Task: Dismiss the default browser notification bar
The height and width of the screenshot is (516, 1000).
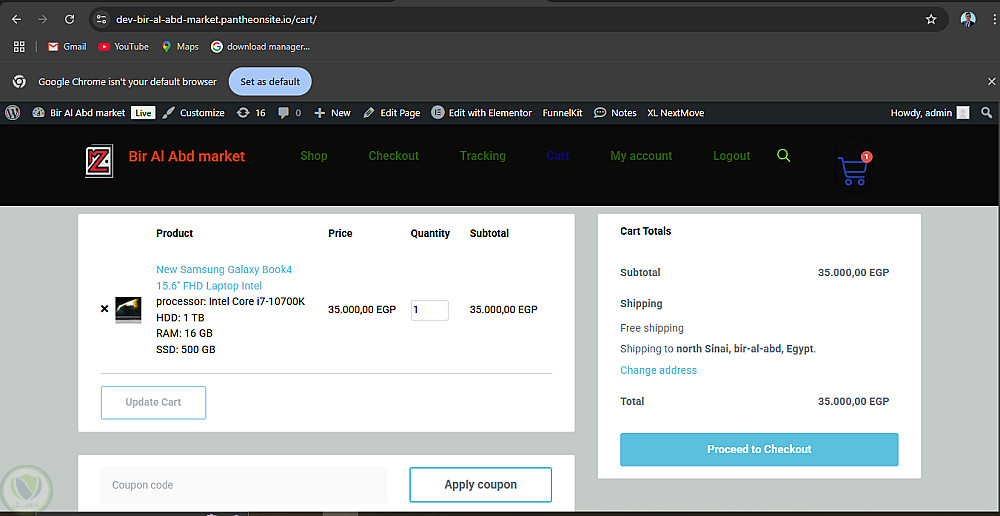Action: click(991, 82)
